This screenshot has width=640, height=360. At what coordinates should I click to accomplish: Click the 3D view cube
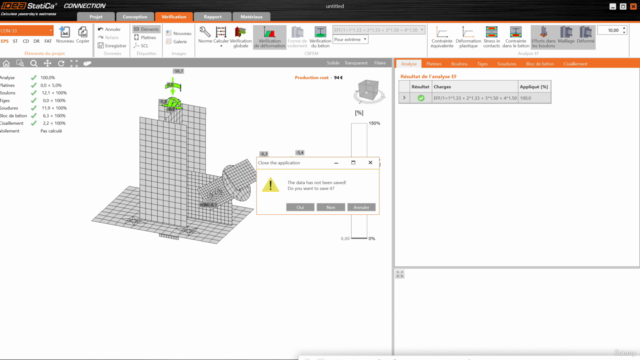(369, 91)
